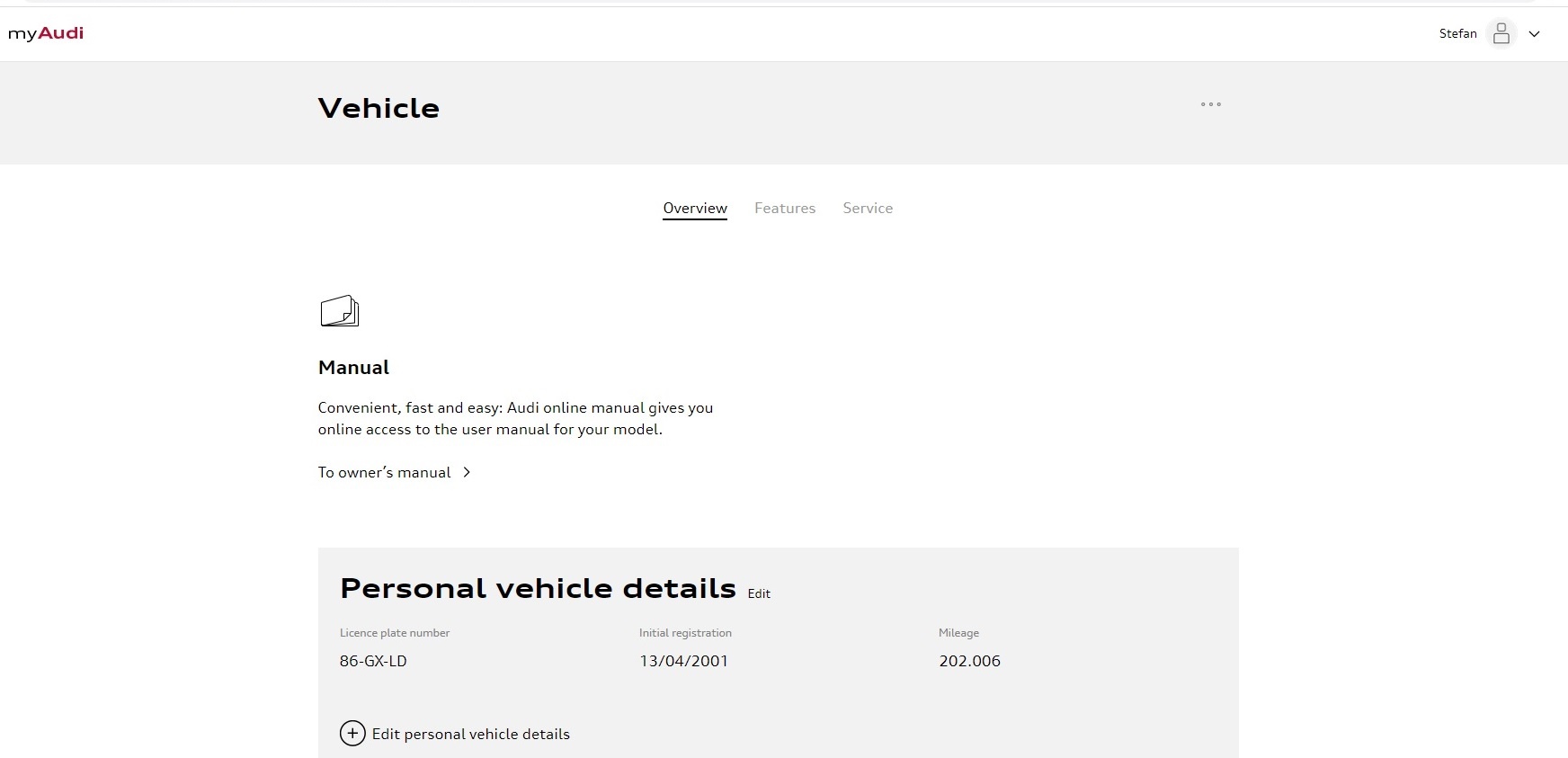Click the user profile avatar icon
Image resolution: width=1568 pixels, height=758 pixels.
pyautogui.click(x=1501, y=33)
